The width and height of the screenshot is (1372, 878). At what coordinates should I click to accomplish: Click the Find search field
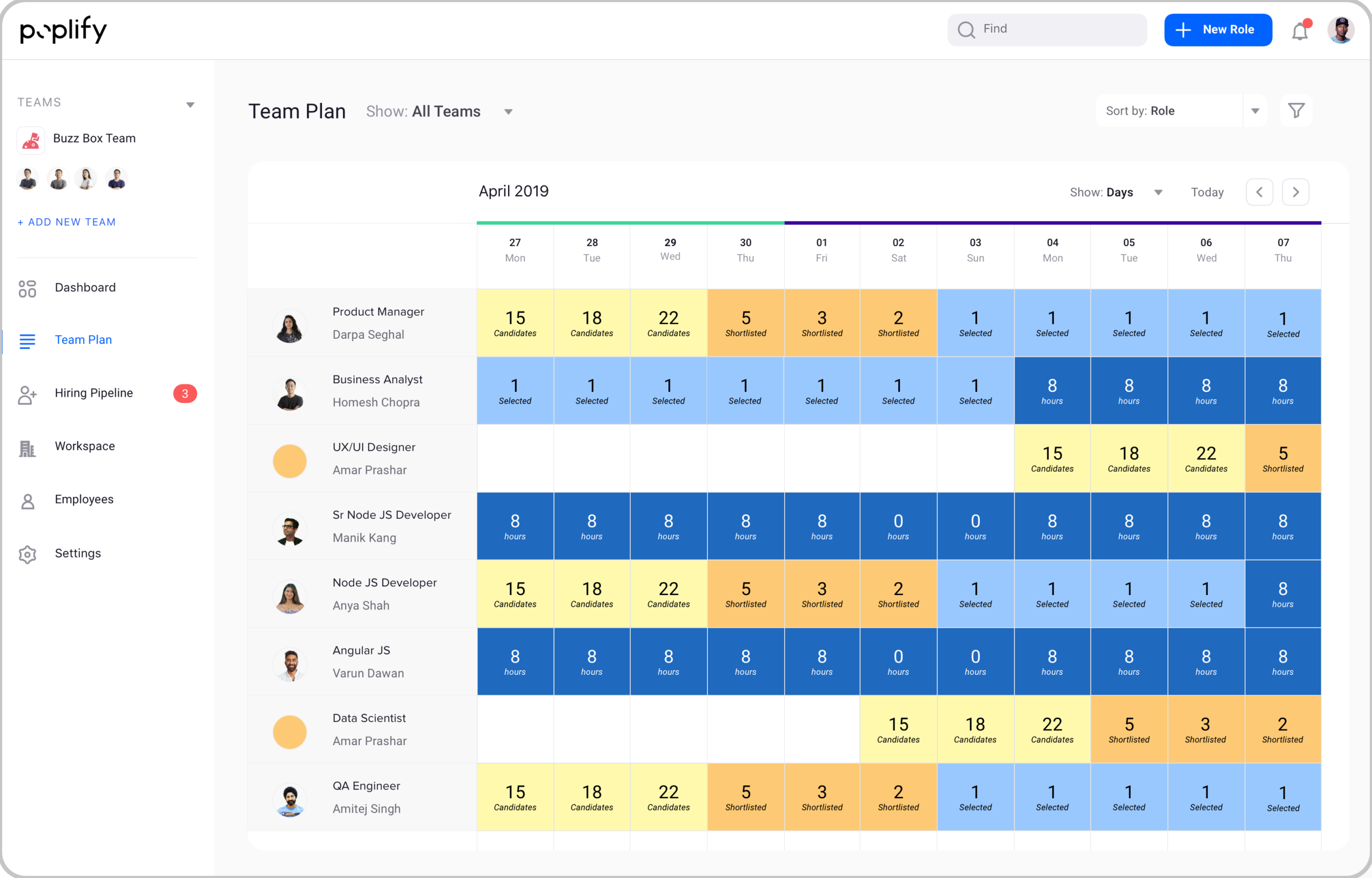[x=1047, y=29]
